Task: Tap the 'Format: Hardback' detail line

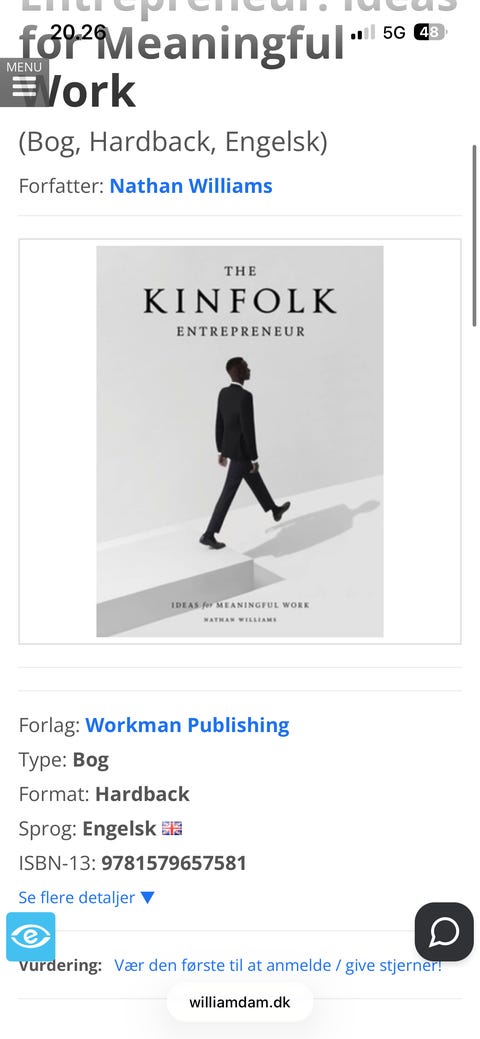Action: (104, 794)
